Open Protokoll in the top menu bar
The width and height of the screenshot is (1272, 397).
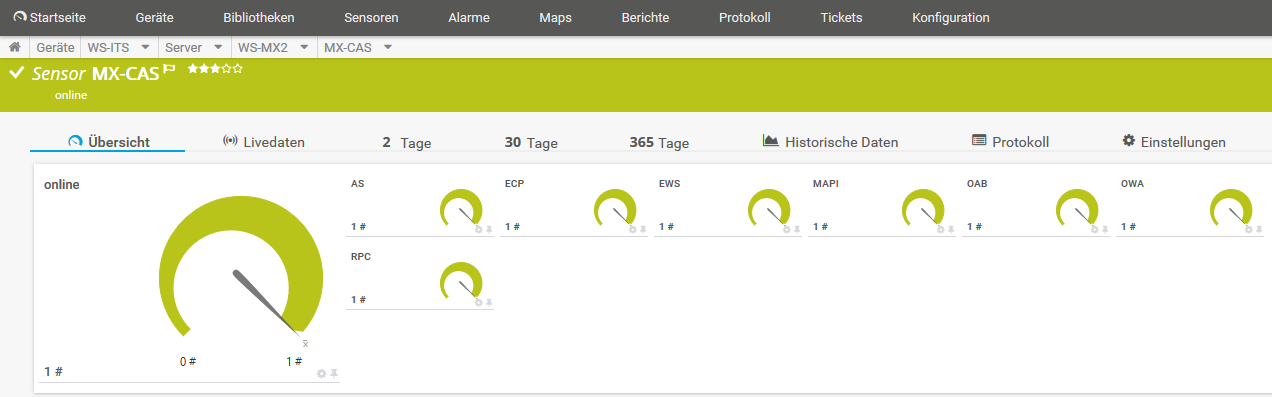(x=745, y=17)
